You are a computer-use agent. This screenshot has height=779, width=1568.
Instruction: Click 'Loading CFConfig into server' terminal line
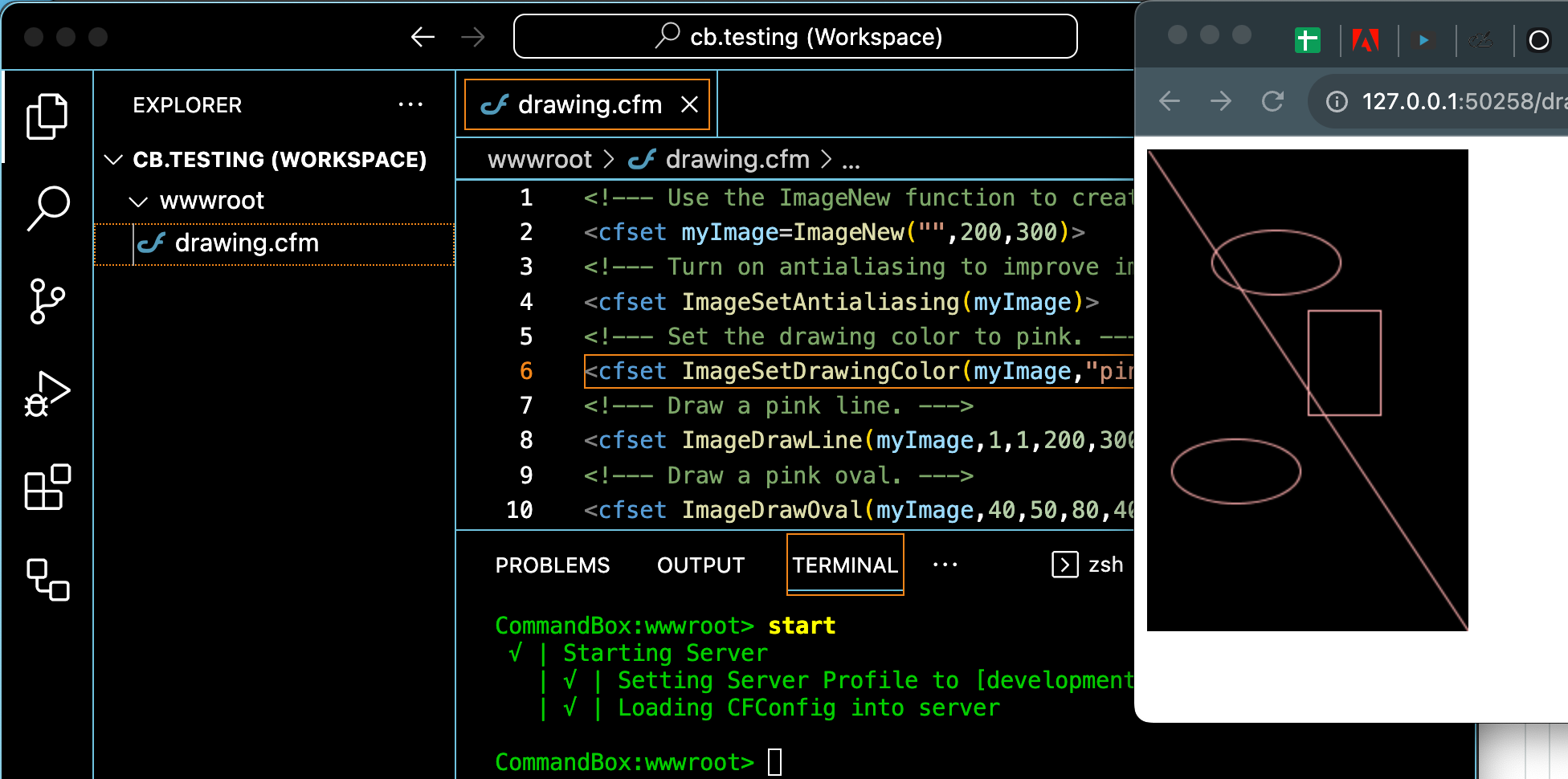tap(809, 708)
